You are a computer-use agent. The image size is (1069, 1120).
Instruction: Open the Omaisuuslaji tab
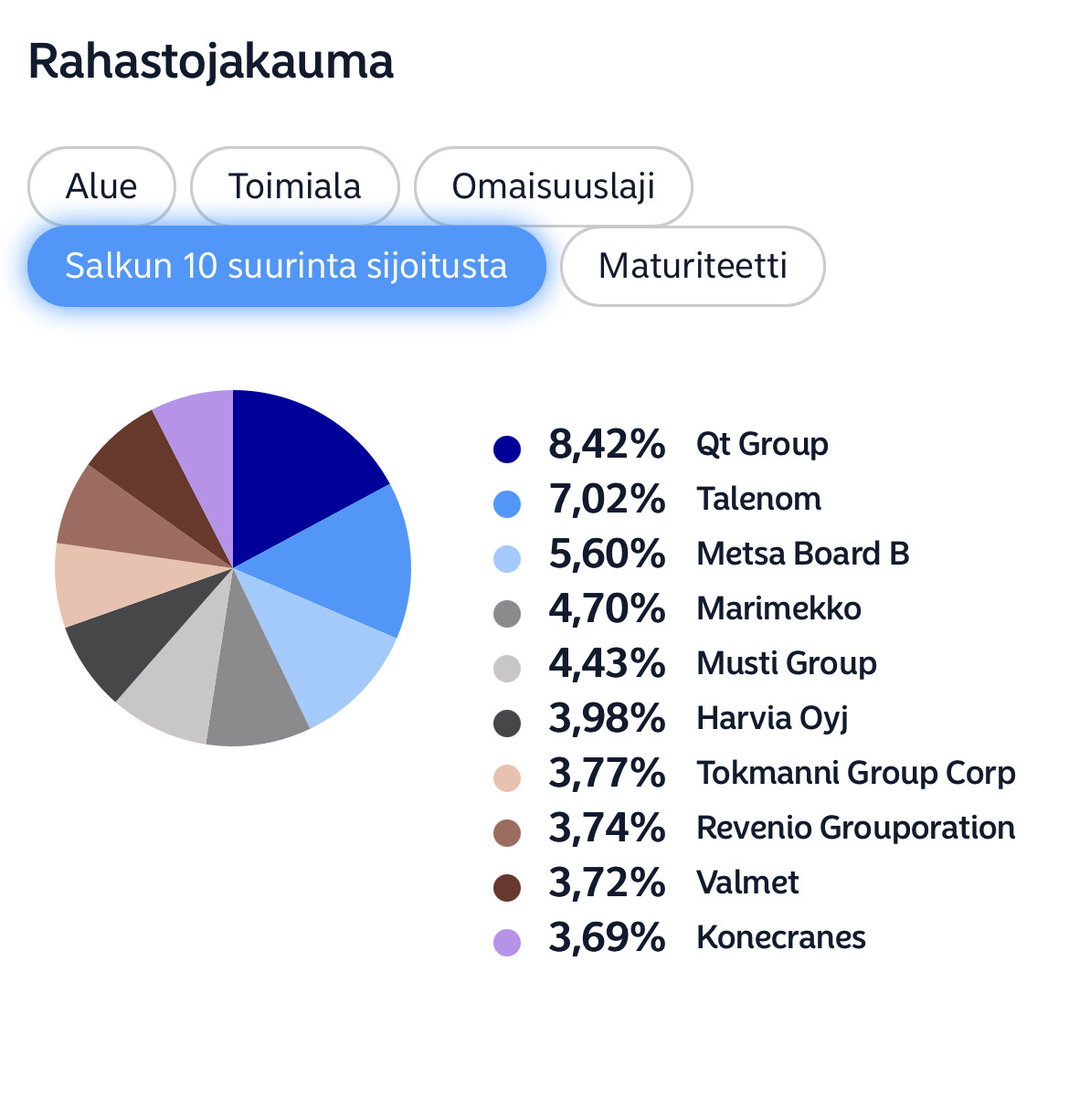[x=553, y=186]
